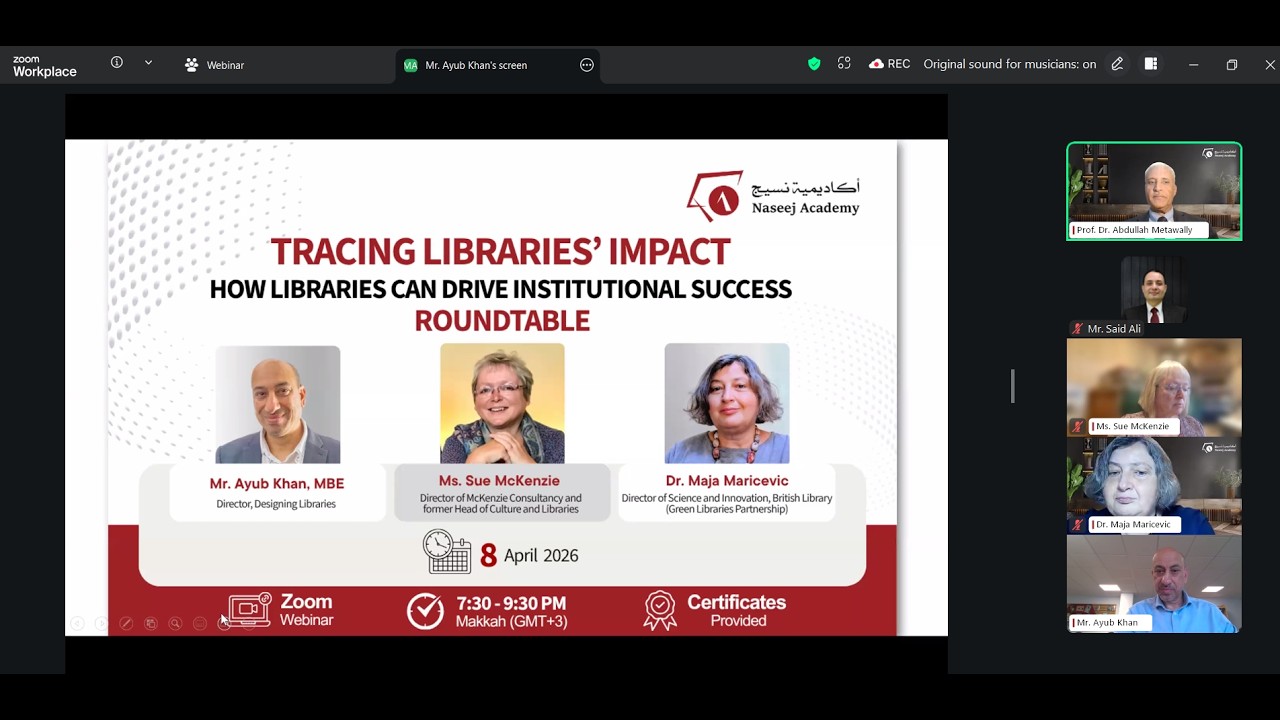
Task: Select the slideshow pen tool icon
Action: coord(126,623)
